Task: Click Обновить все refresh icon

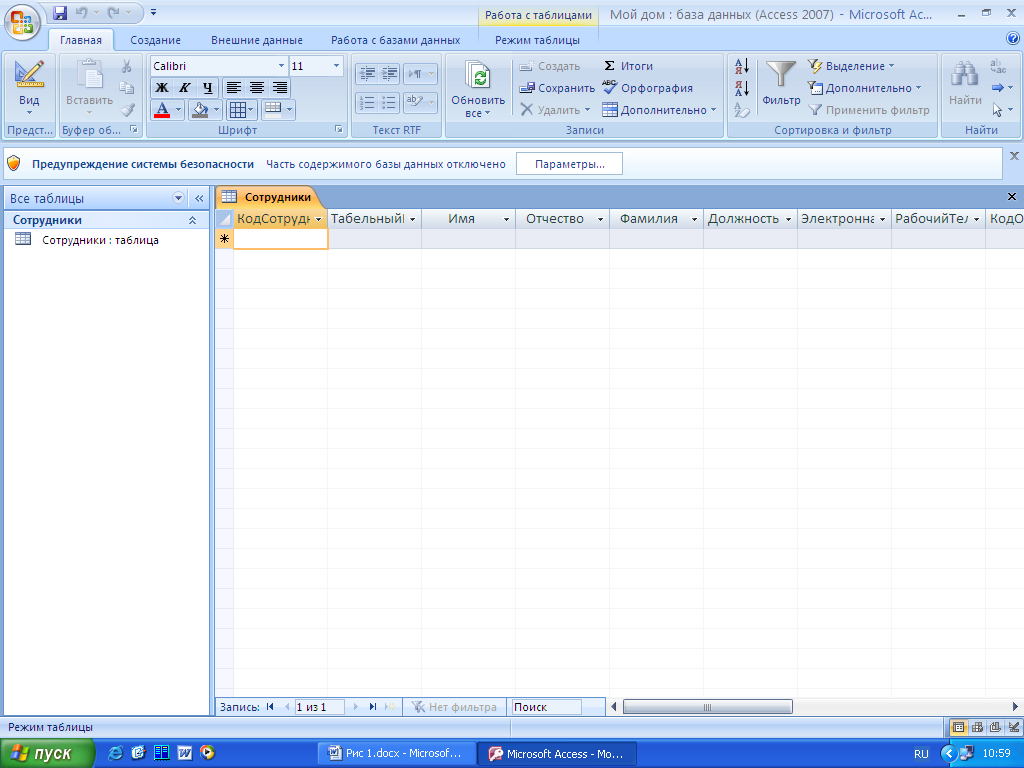Action: coord(478,77)
